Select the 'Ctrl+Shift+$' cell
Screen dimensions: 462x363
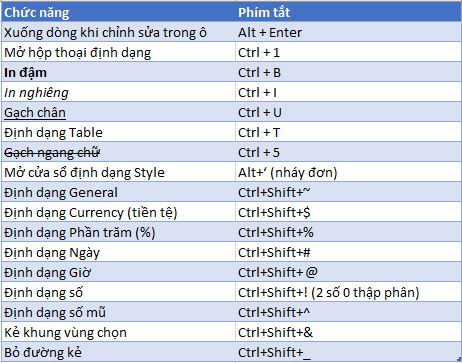348,212
